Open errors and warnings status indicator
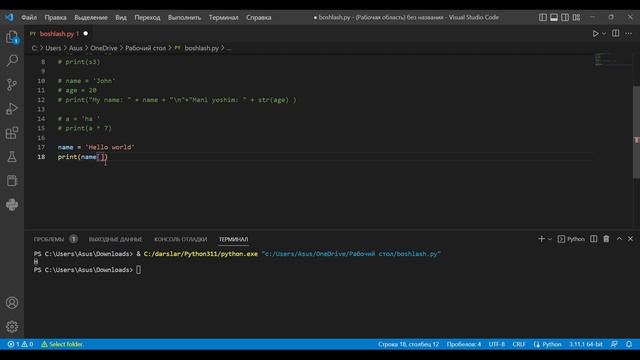Image resolution: width=640 pixels, height=360 pixels. [20, 344]
